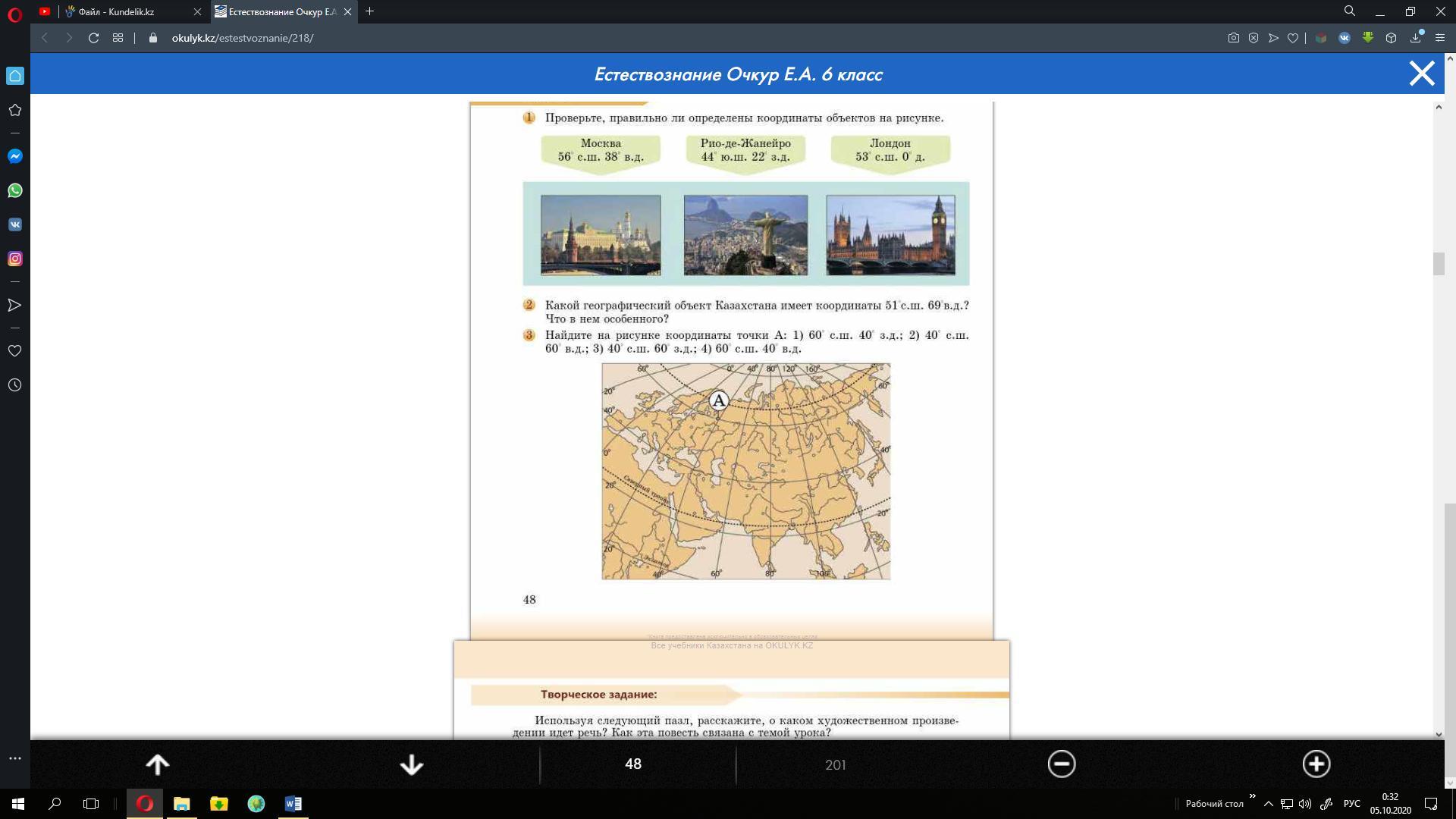This screenshot has width=1456, height=819.
Task: Click the Rio de Janeiro photo
Action: [x=745, y=235]
